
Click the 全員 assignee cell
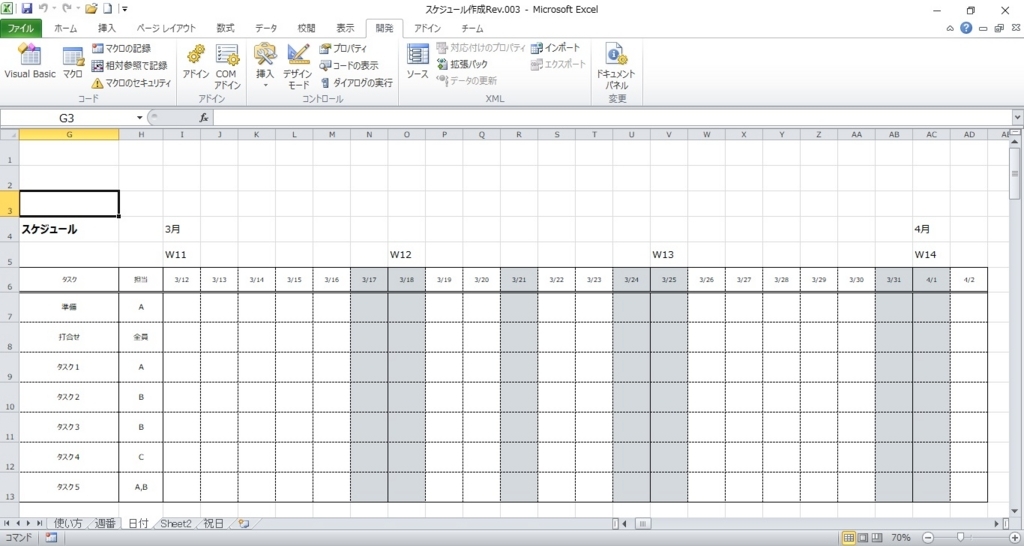point(141,337)
